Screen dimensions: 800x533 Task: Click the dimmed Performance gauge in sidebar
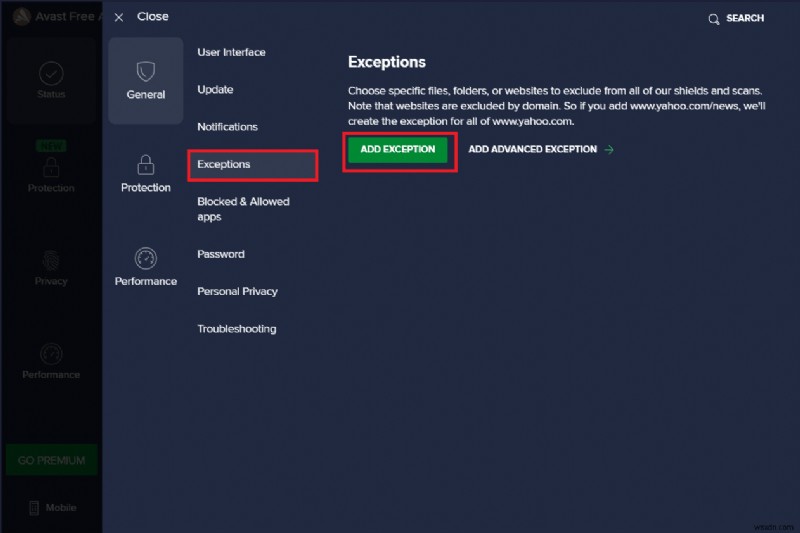[51, 354]
